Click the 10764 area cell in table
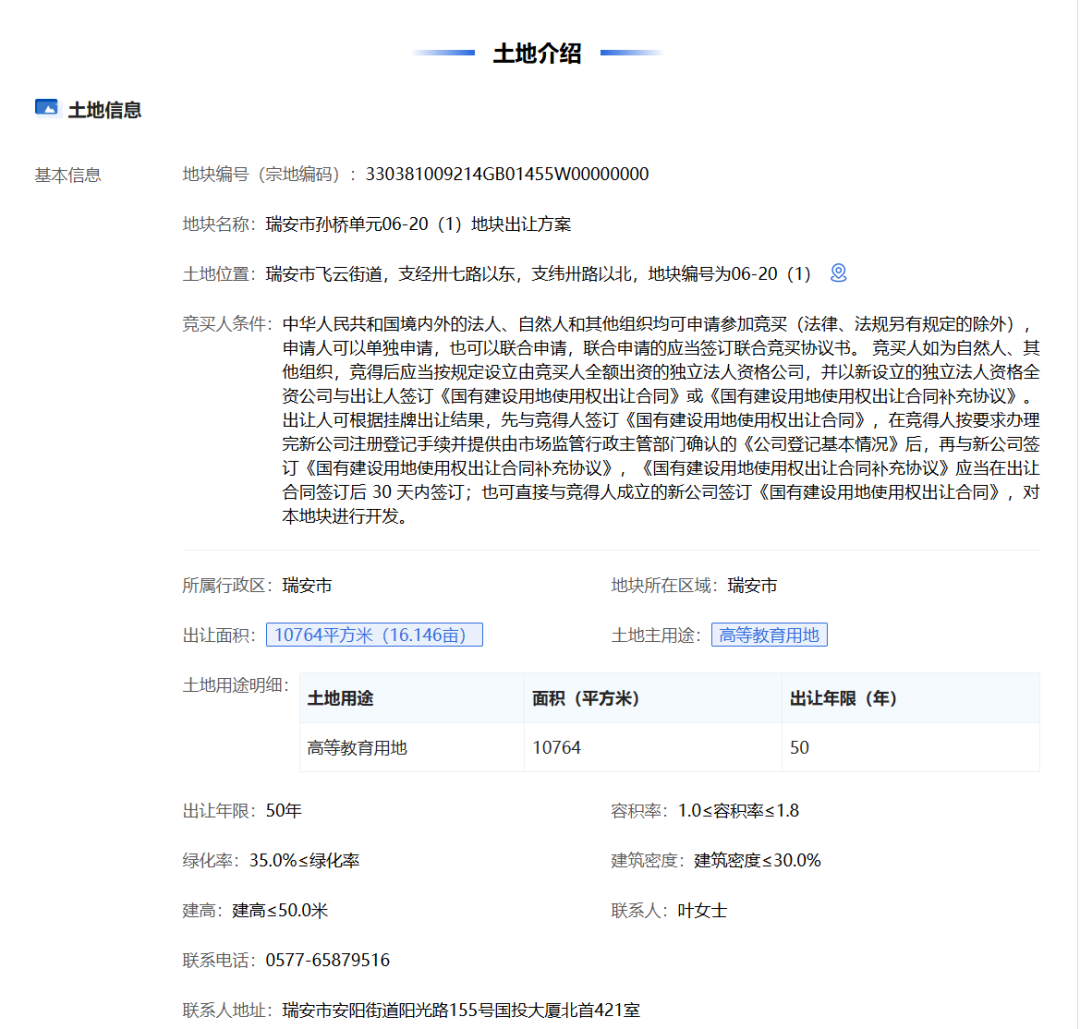This screenshot has width=1080, height=1029. click(556, 747)
